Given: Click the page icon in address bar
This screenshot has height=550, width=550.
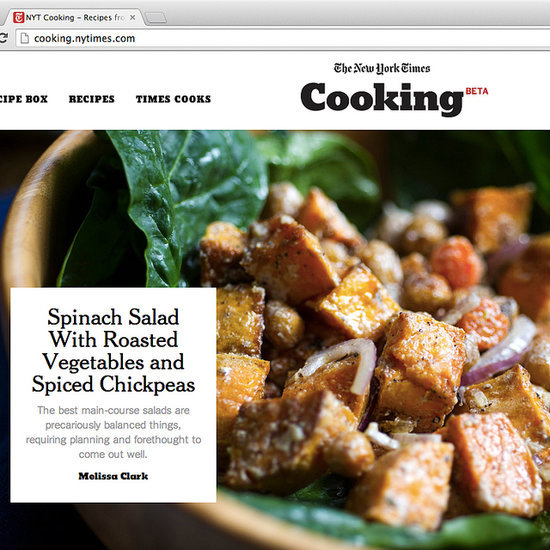Looking at the screenshot, I should [25, 38].
